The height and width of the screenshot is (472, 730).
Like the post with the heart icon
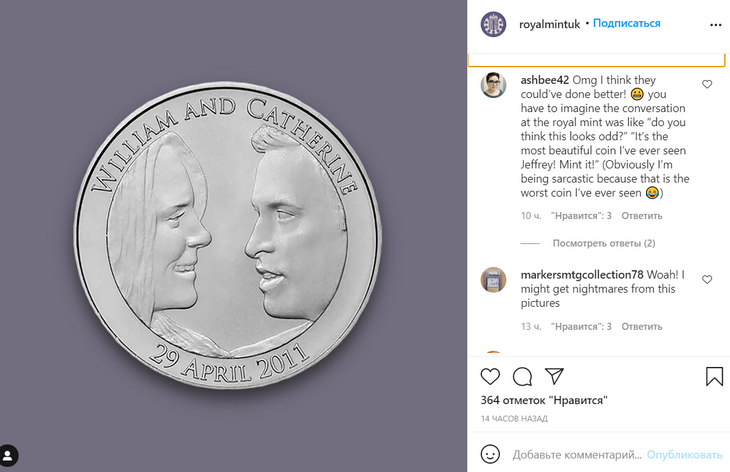click(490, 377)
